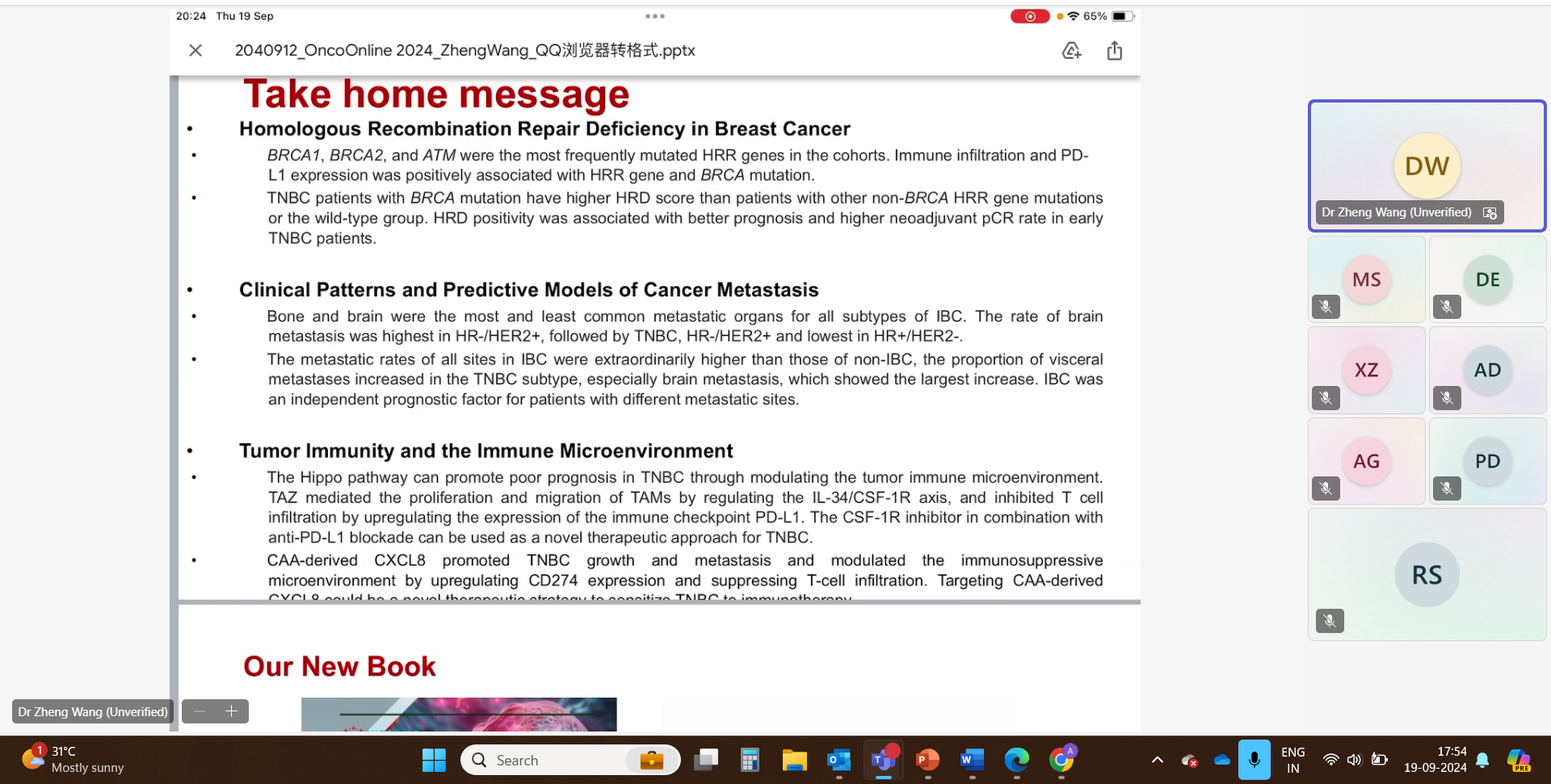Image resolution: width=1551 pixels, height=784 pixels.
Task: Click the muted mic icon on DE tile
Action: pyautogui.click(x=1447, y=307)
